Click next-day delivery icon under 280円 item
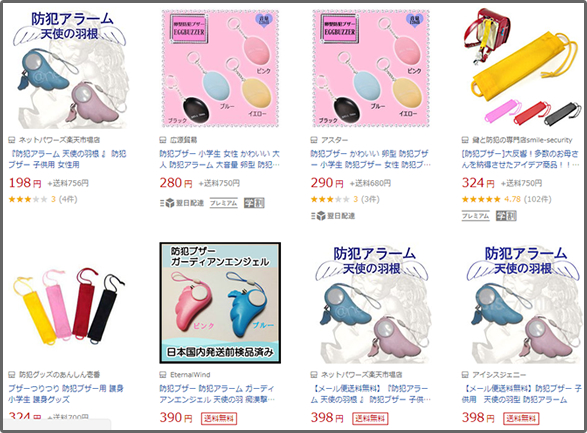The height and width of the screenshot is (433, 587). (182, 203)
